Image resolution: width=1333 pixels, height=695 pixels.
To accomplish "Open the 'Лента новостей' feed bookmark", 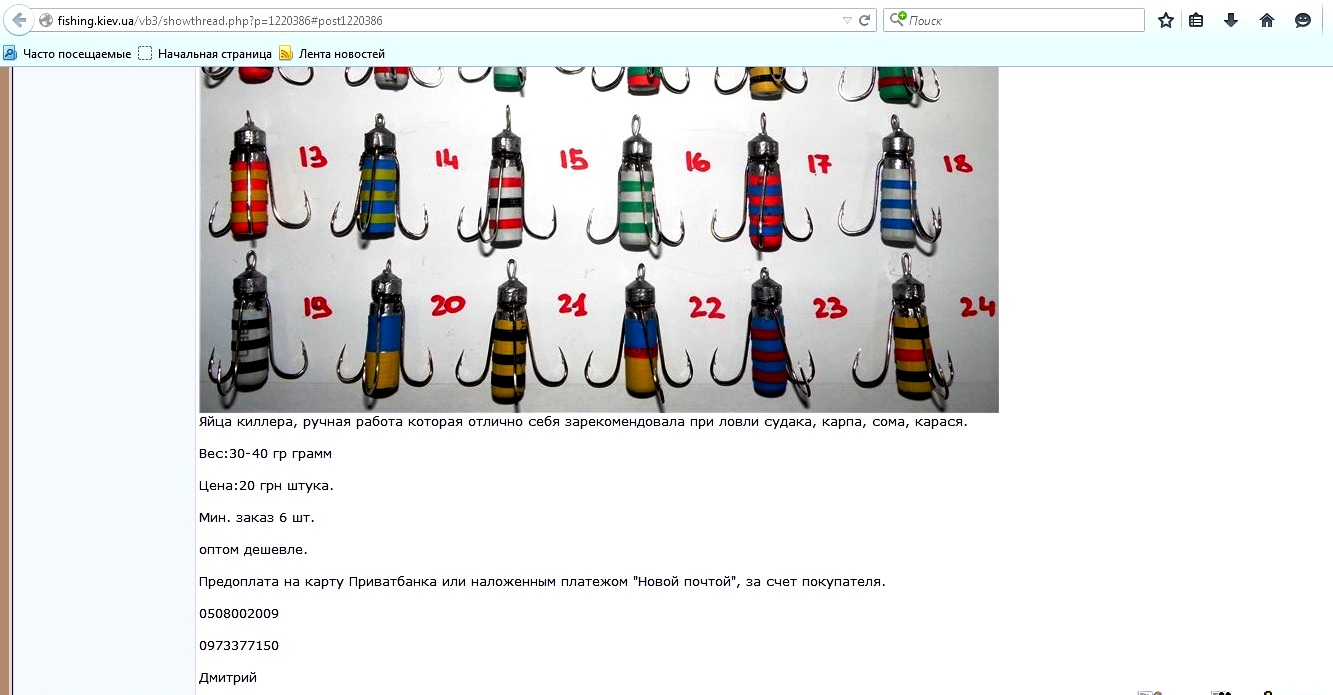I will click(332, 53).
